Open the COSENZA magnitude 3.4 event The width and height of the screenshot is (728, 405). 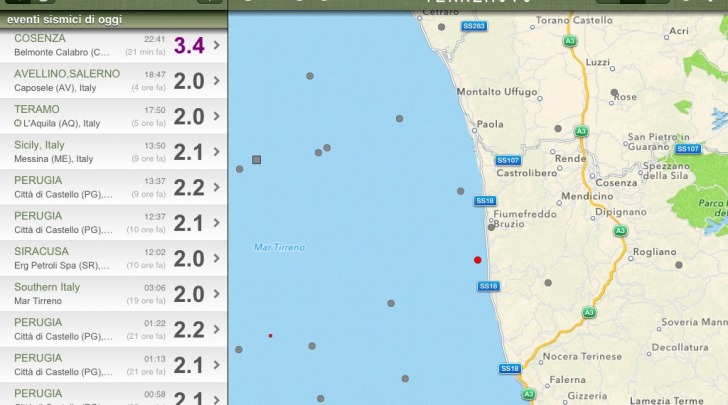[113, 45]
